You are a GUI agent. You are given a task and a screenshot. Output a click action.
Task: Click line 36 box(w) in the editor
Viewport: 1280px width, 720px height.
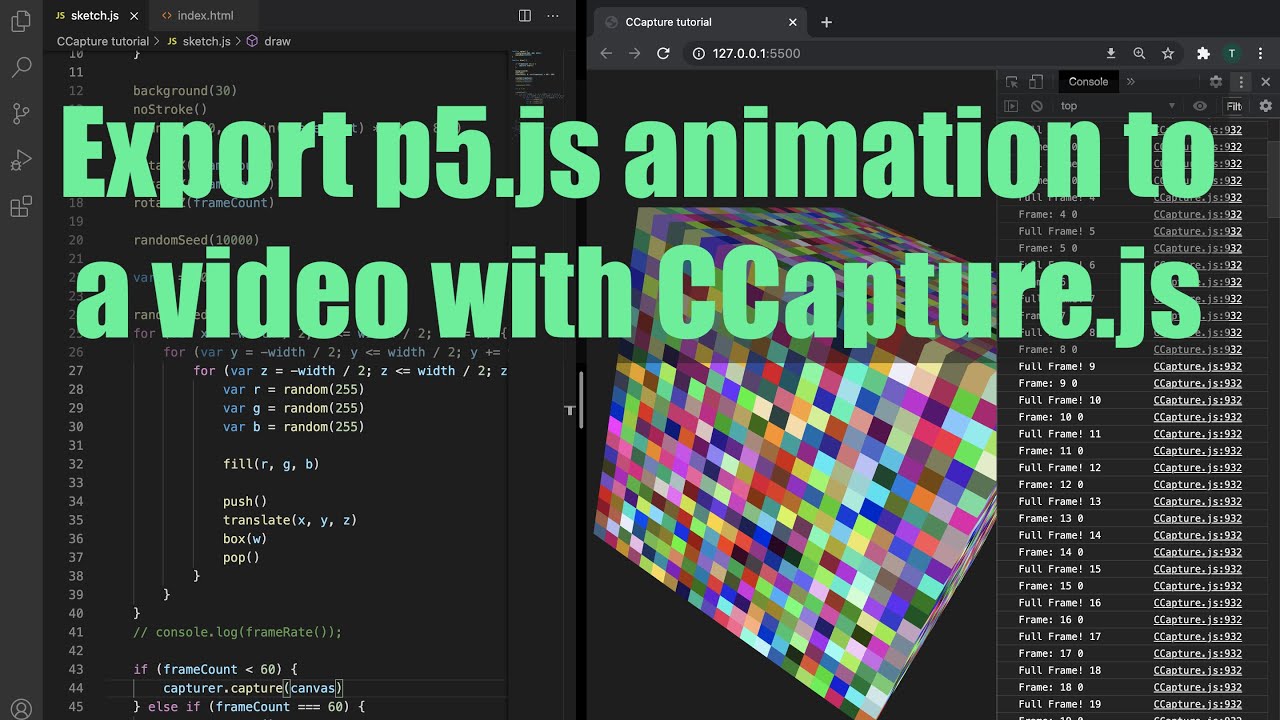point(245,539)
